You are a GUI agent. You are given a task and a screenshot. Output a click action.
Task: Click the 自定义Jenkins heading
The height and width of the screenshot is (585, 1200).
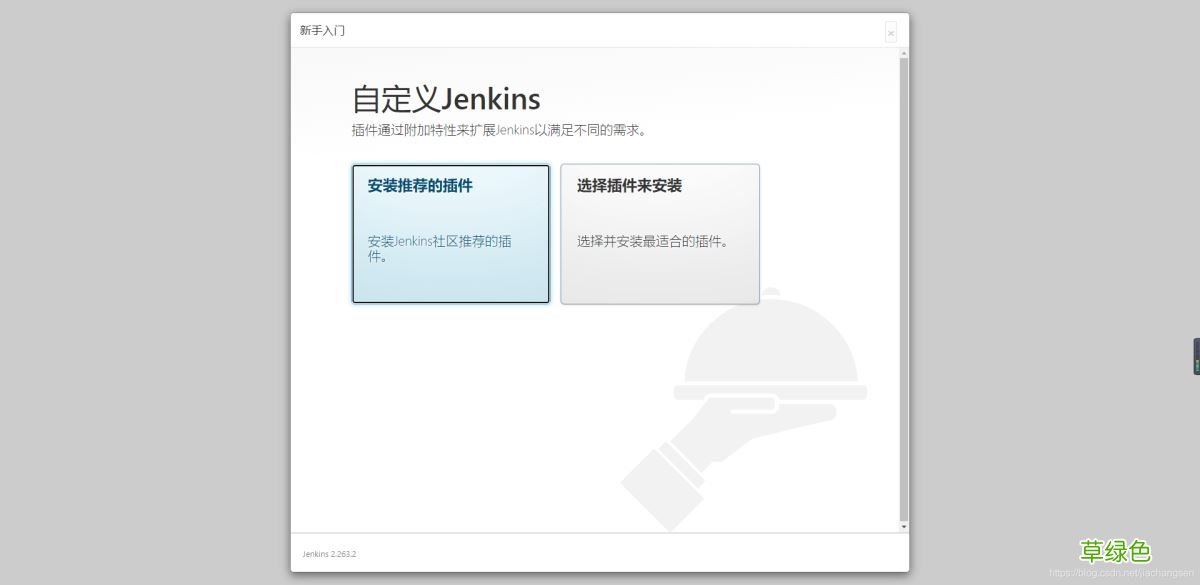click(x=446, y=99)
